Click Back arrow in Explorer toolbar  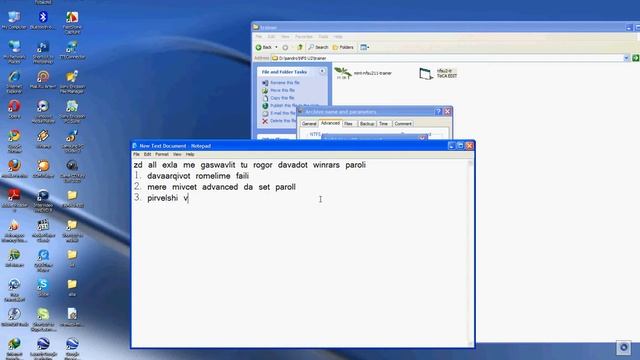(264, 47)
